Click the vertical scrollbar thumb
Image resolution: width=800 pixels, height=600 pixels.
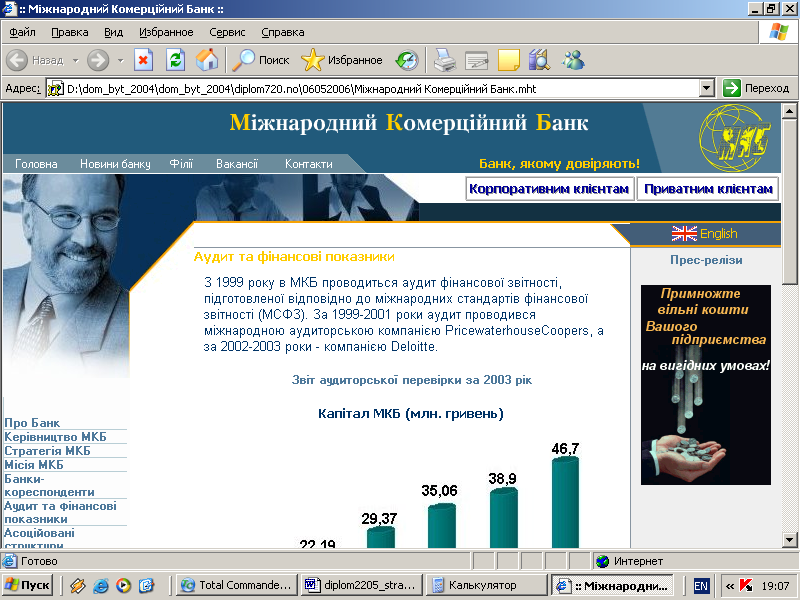click(789, 202)
